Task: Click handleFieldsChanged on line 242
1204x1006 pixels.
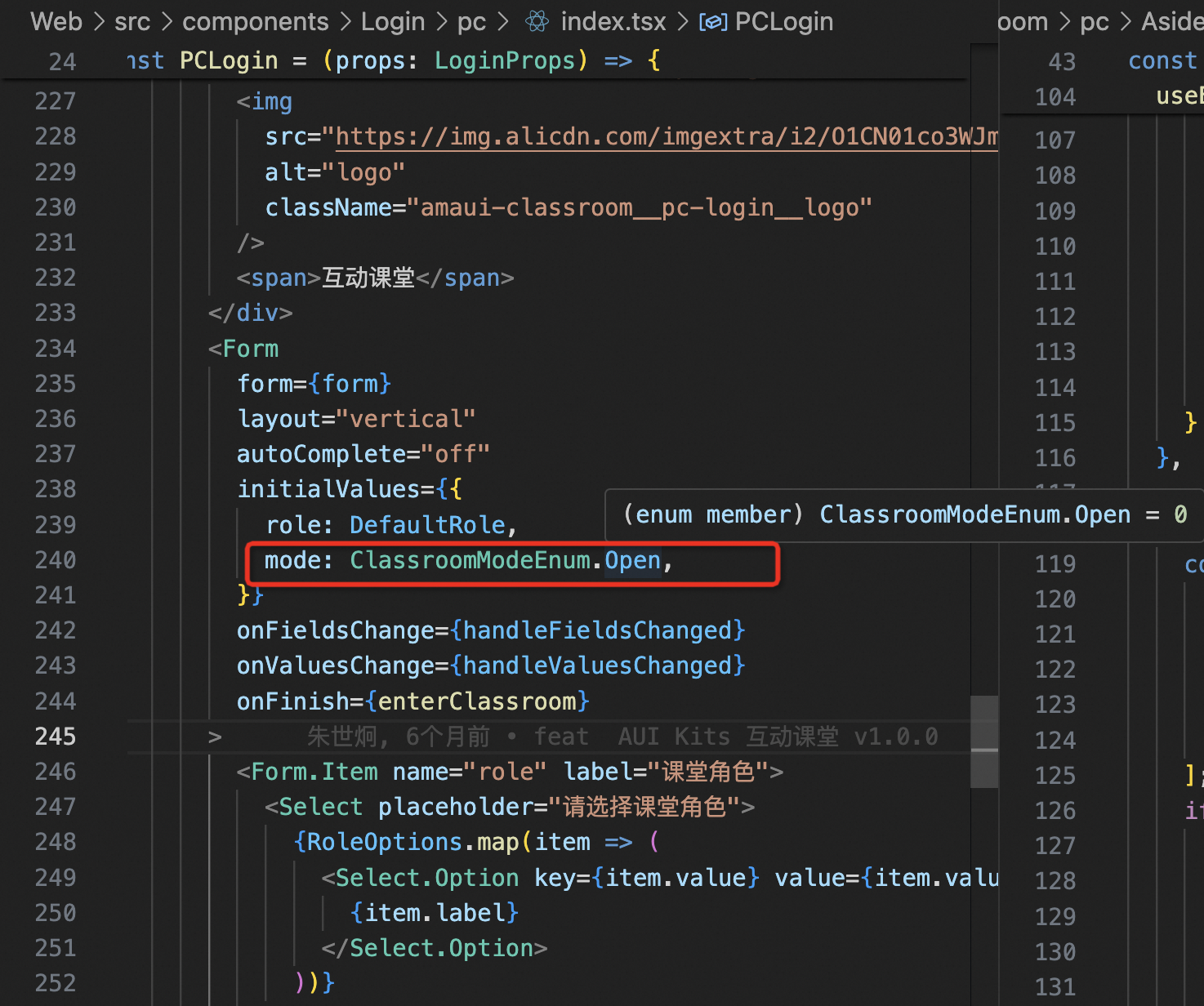Action: click(x=598, y=630)
